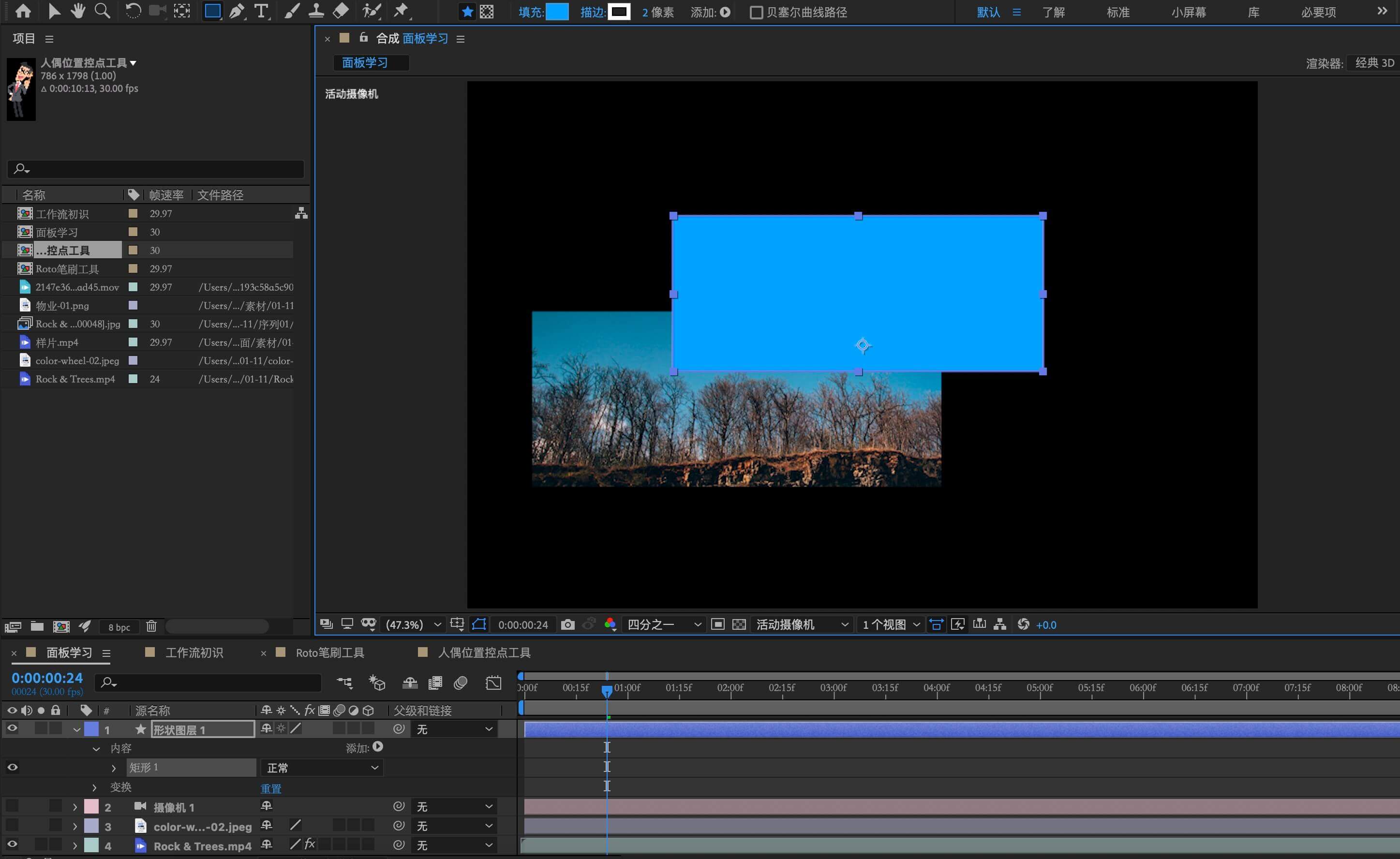
Task: Switch to the Roto笔刷工具 timeline tab
Action: click(329, 653)
